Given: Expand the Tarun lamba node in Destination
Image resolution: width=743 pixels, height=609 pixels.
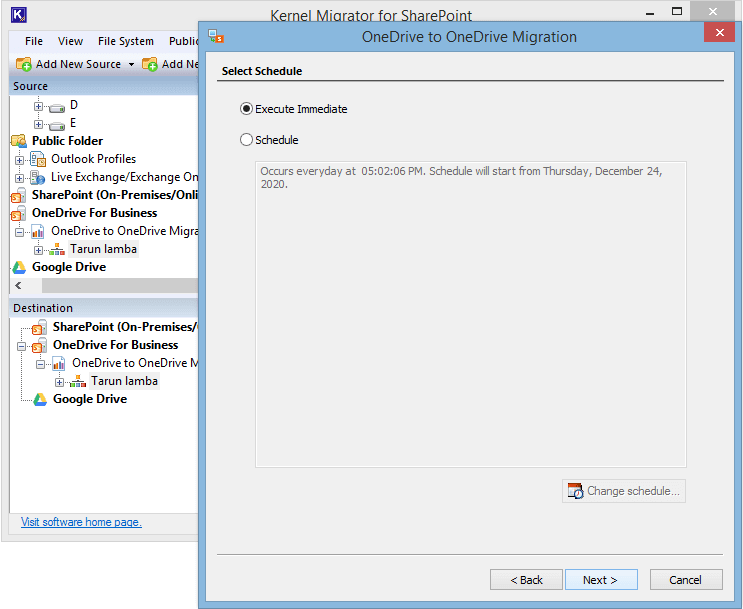Looking at the screenshot, I should (59, 382).
